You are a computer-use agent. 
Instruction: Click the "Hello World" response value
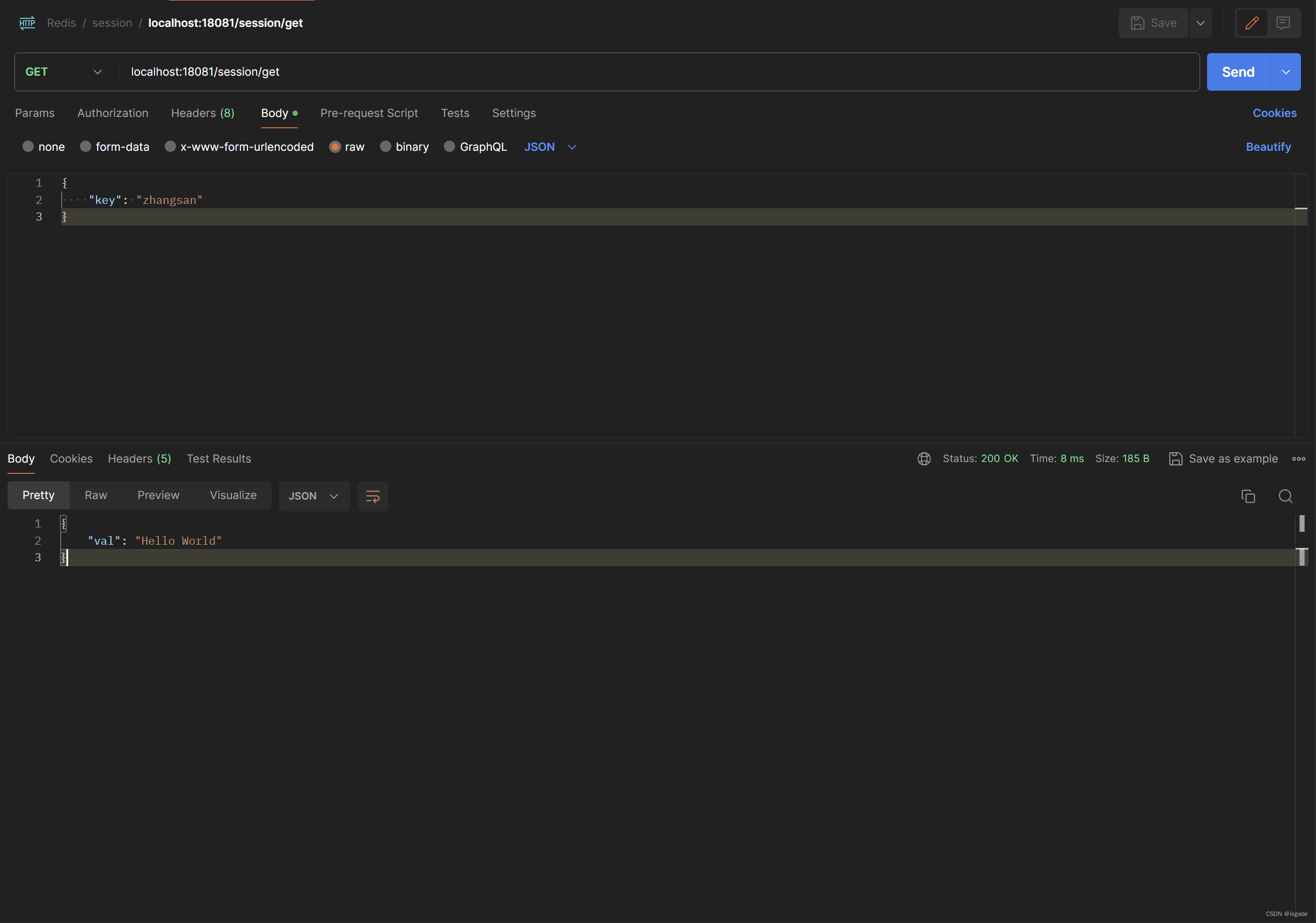(178, 541)
